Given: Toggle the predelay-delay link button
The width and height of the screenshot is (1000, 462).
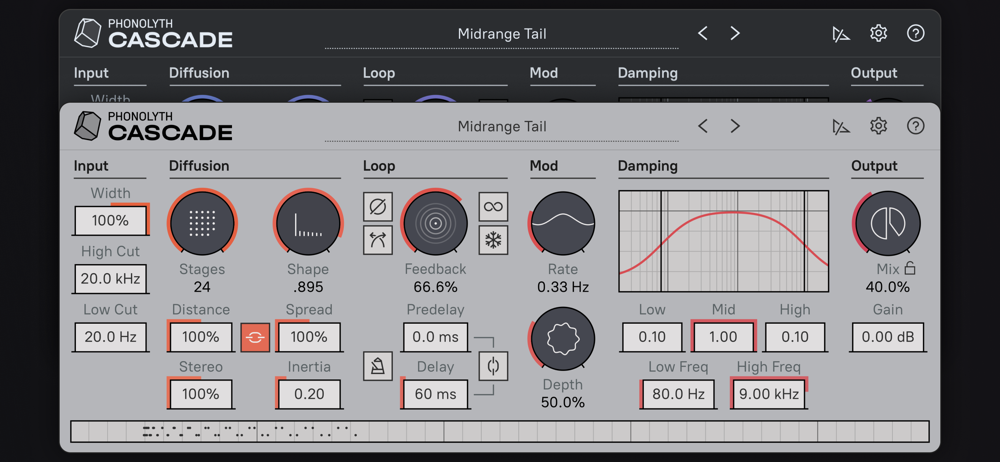Looking at the screenshot, I should 494,366.
